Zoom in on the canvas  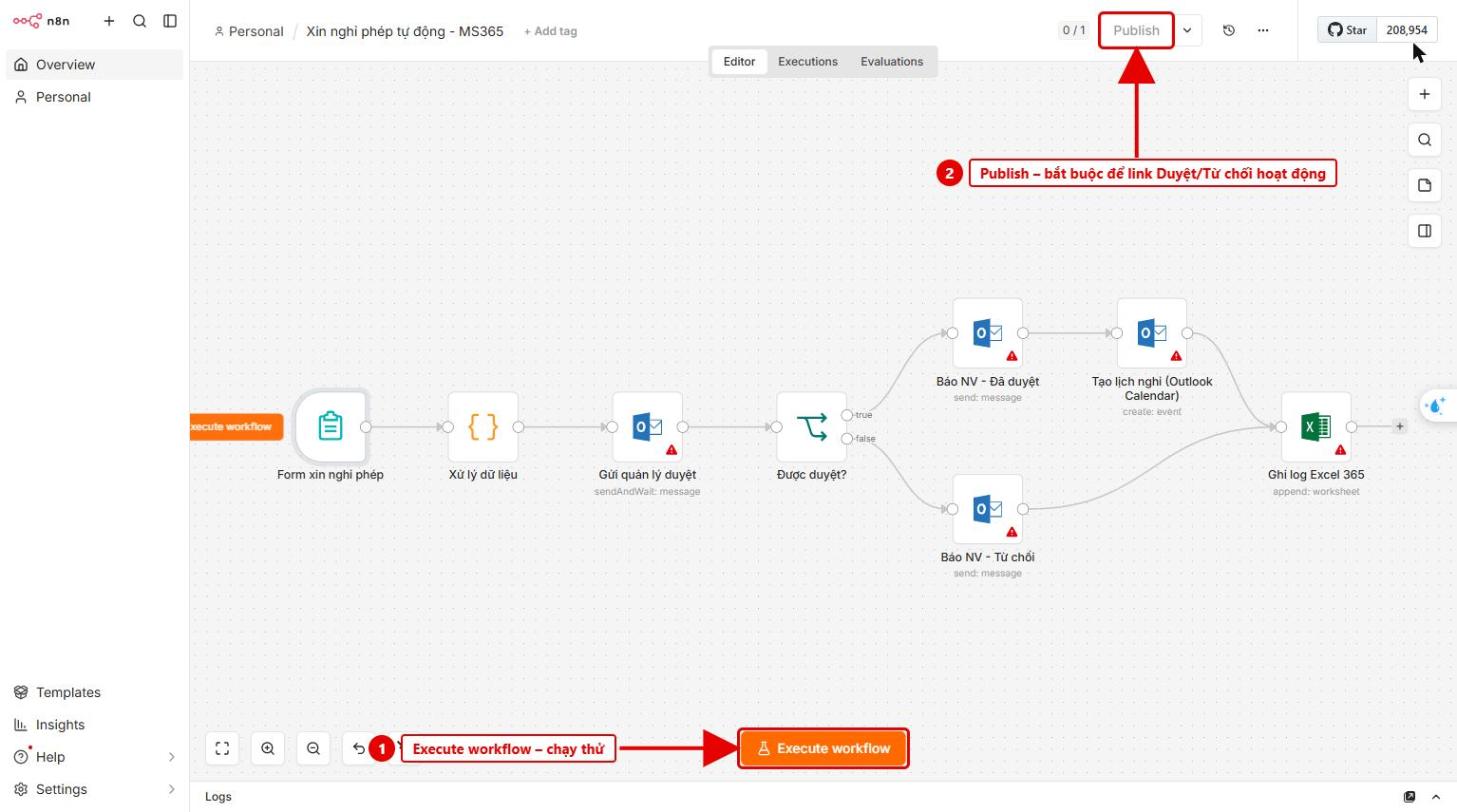coord(268,748)
